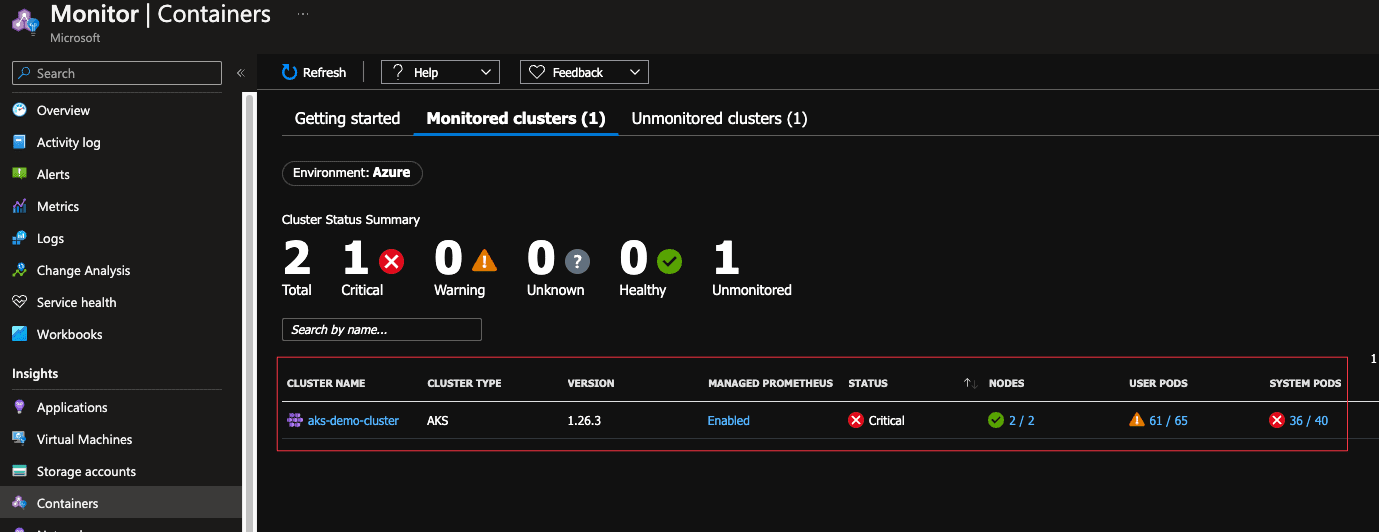The width and height of the screenshot is (1379, 532).
Task: Expand the Help dropdown
Action: pos(440,72)
